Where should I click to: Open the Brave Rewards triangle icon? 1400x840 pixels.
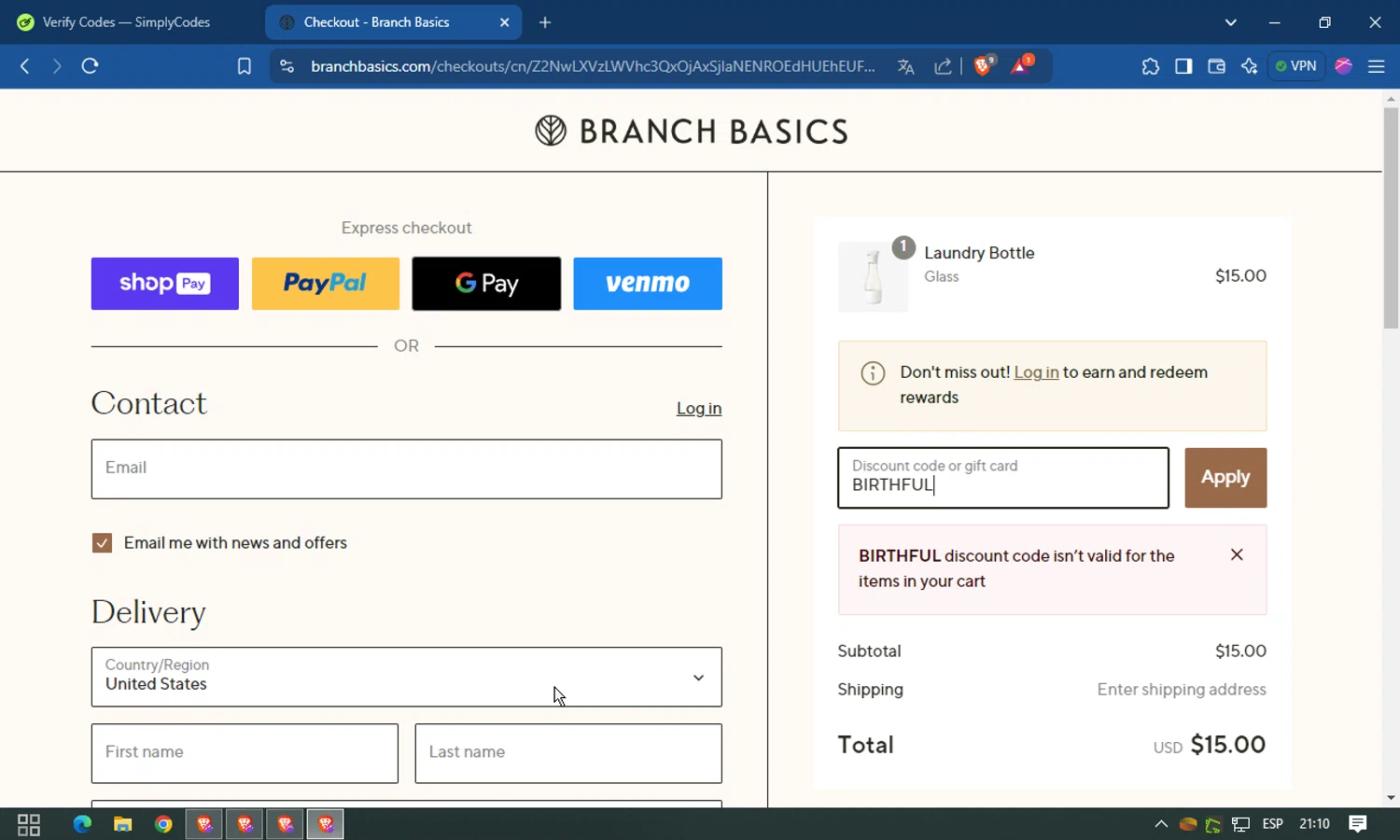tap(1021, 65)
